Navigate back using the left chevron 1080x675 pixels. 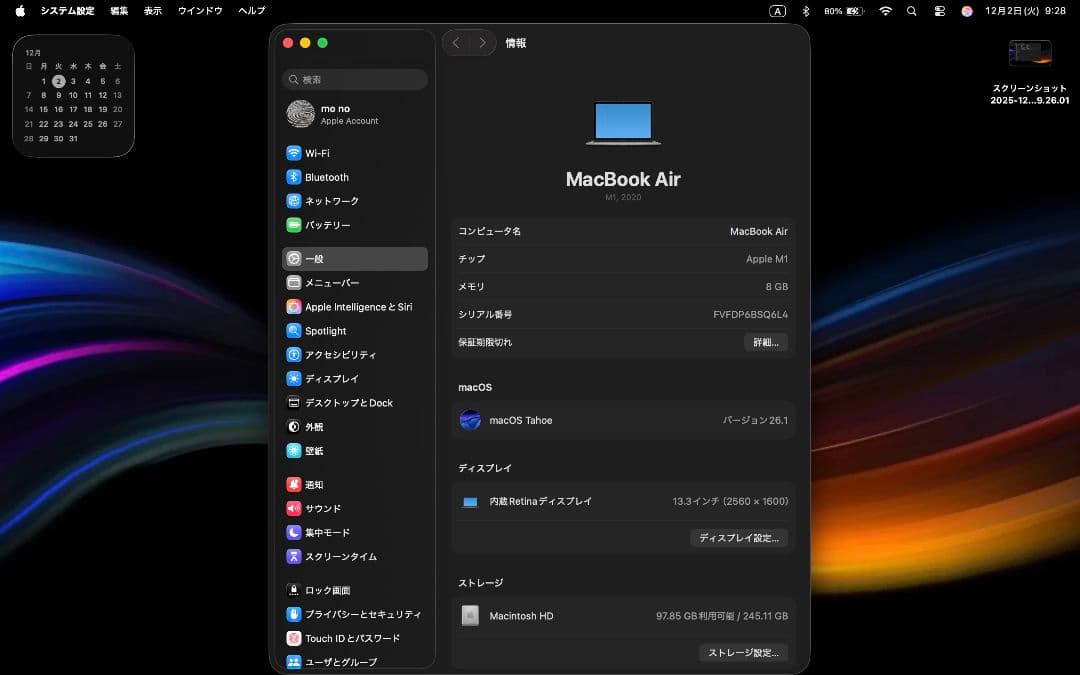[x=456, y=42]
